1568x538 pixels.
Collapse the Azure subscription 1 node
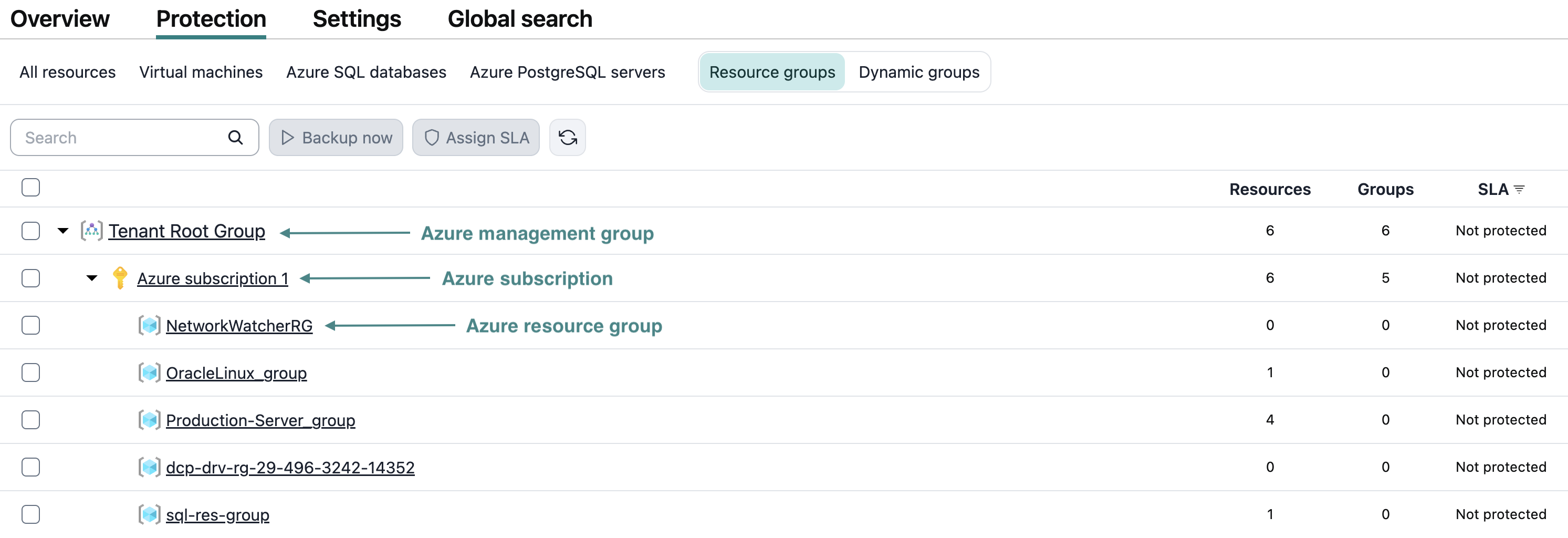[91, 278]
